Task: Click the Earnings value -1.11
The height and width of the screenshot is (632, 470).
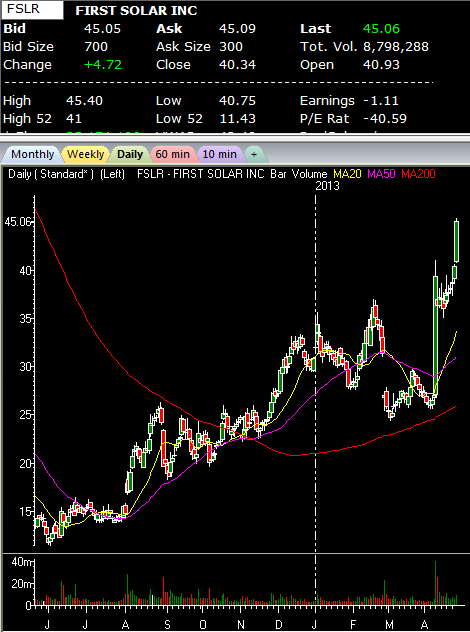Action: pos(381,101)
